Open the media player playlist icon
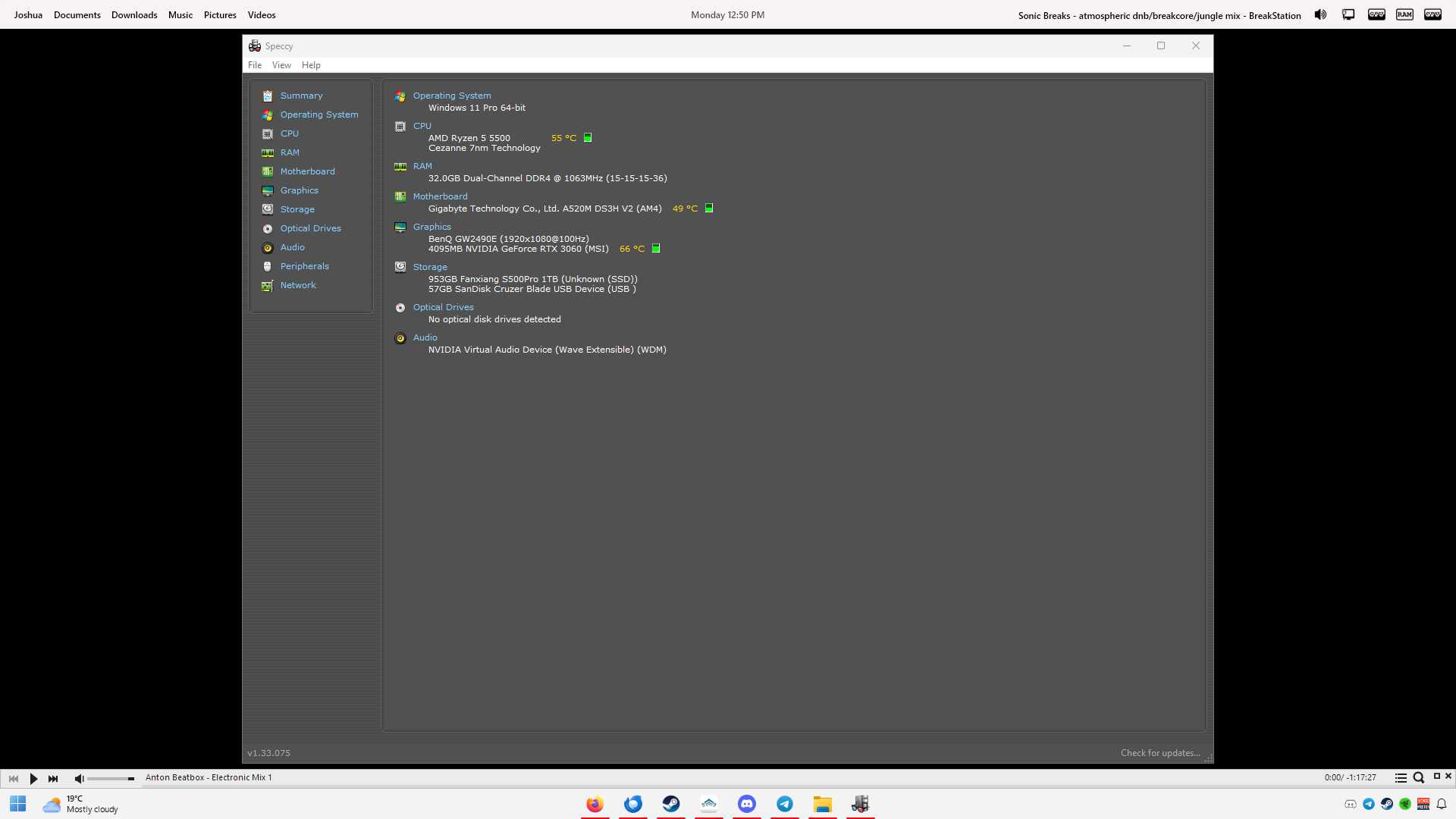 point(1401,778)
